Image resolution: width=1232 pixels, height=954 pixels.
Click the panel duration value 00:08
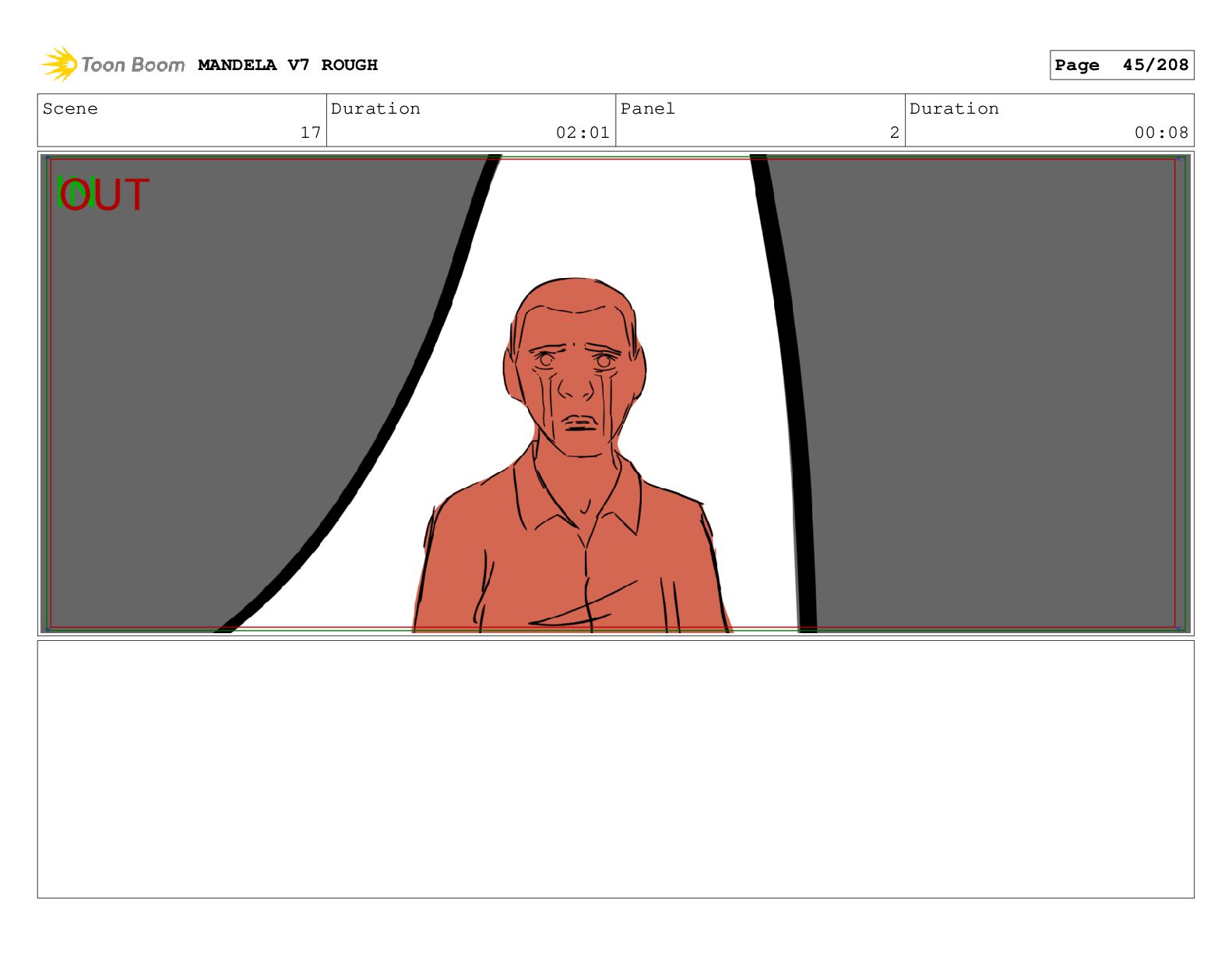1161,133
